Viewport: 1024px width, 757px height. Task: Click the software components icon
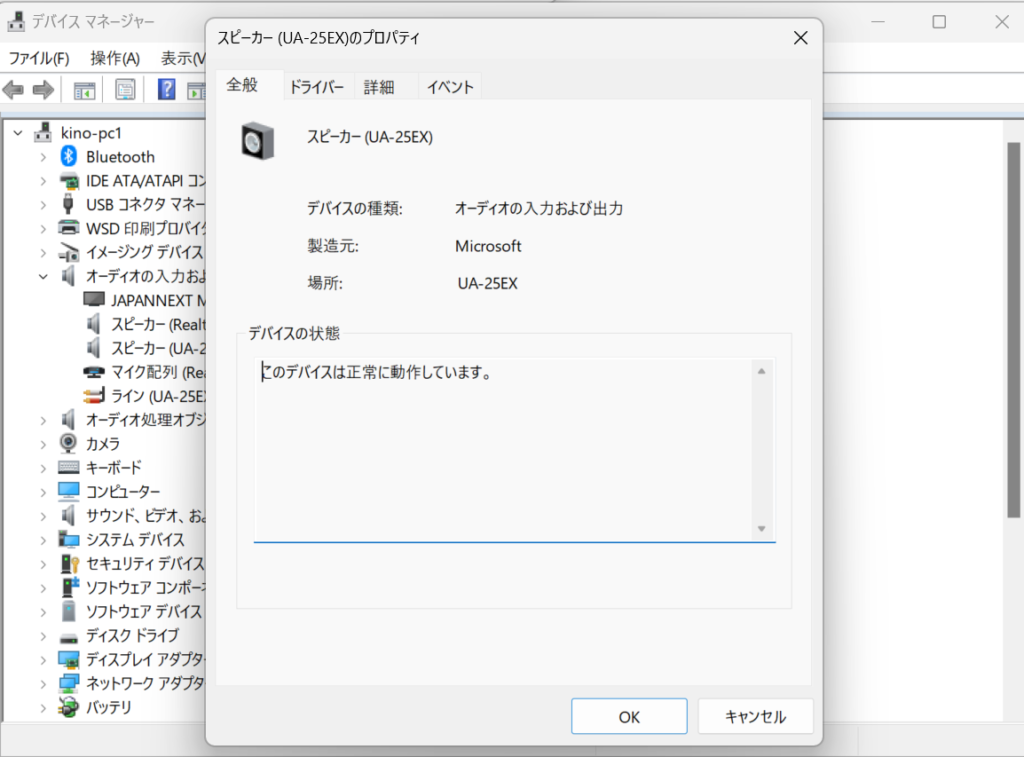[x=70, y=587]
